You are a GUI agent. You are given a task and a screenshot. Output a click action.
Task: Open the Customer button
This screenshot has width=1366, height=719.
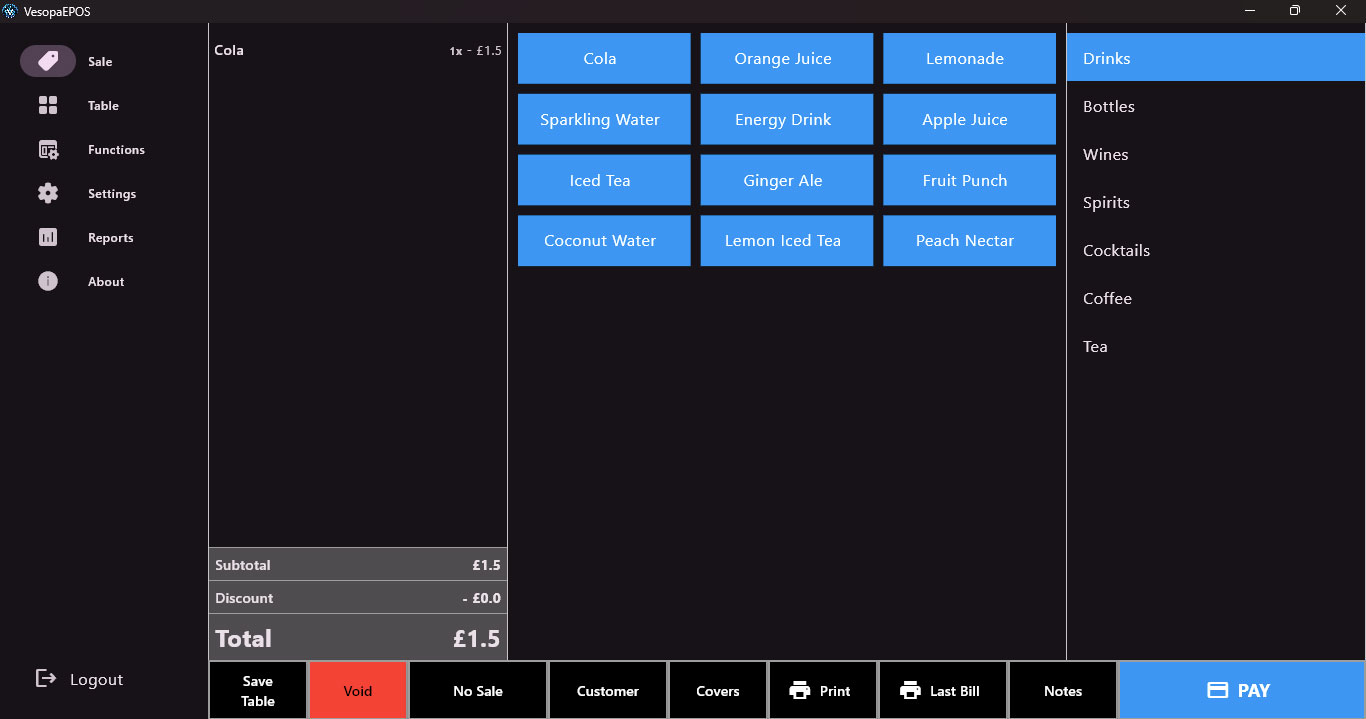click(x=608, y=690)
